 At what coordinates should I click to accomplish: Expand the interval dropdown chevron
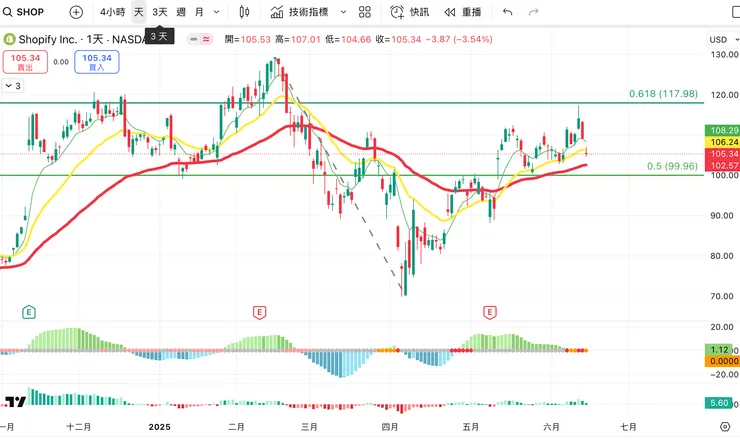coord(217,12)
